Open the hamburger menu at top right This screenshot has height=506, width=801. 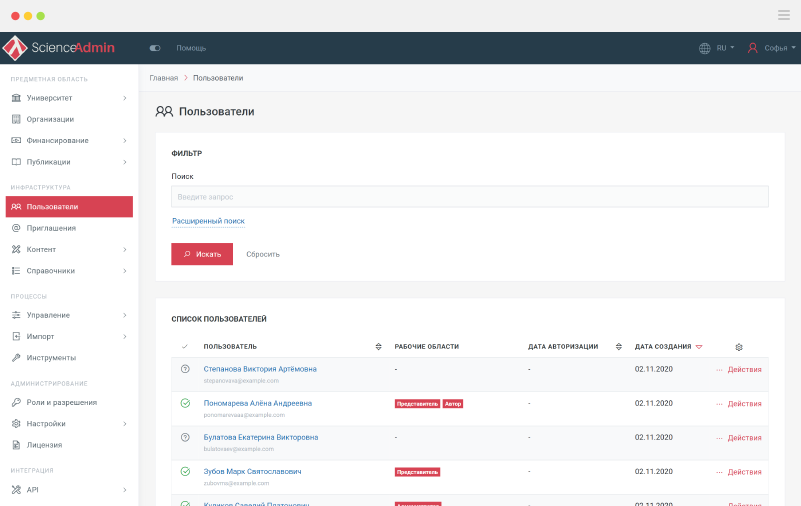pos(783,15)
